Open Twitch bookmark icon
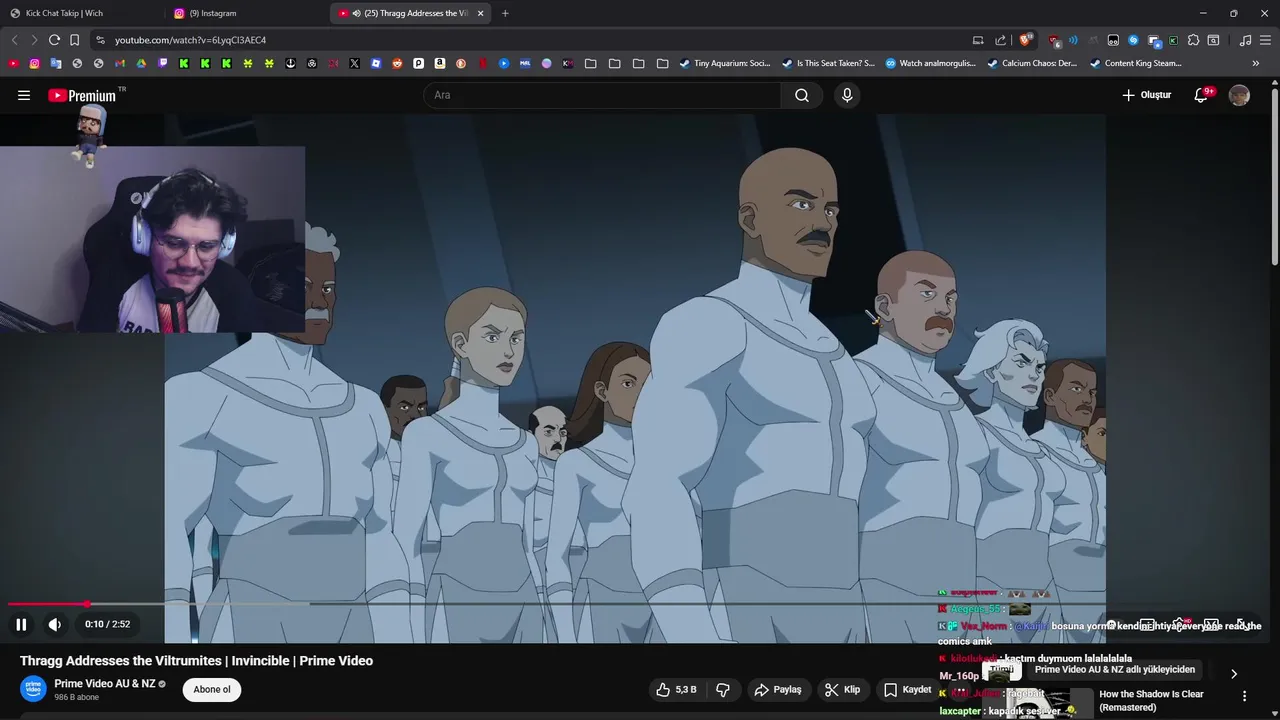Screen dimensions: 1280x720 [163, 63]
